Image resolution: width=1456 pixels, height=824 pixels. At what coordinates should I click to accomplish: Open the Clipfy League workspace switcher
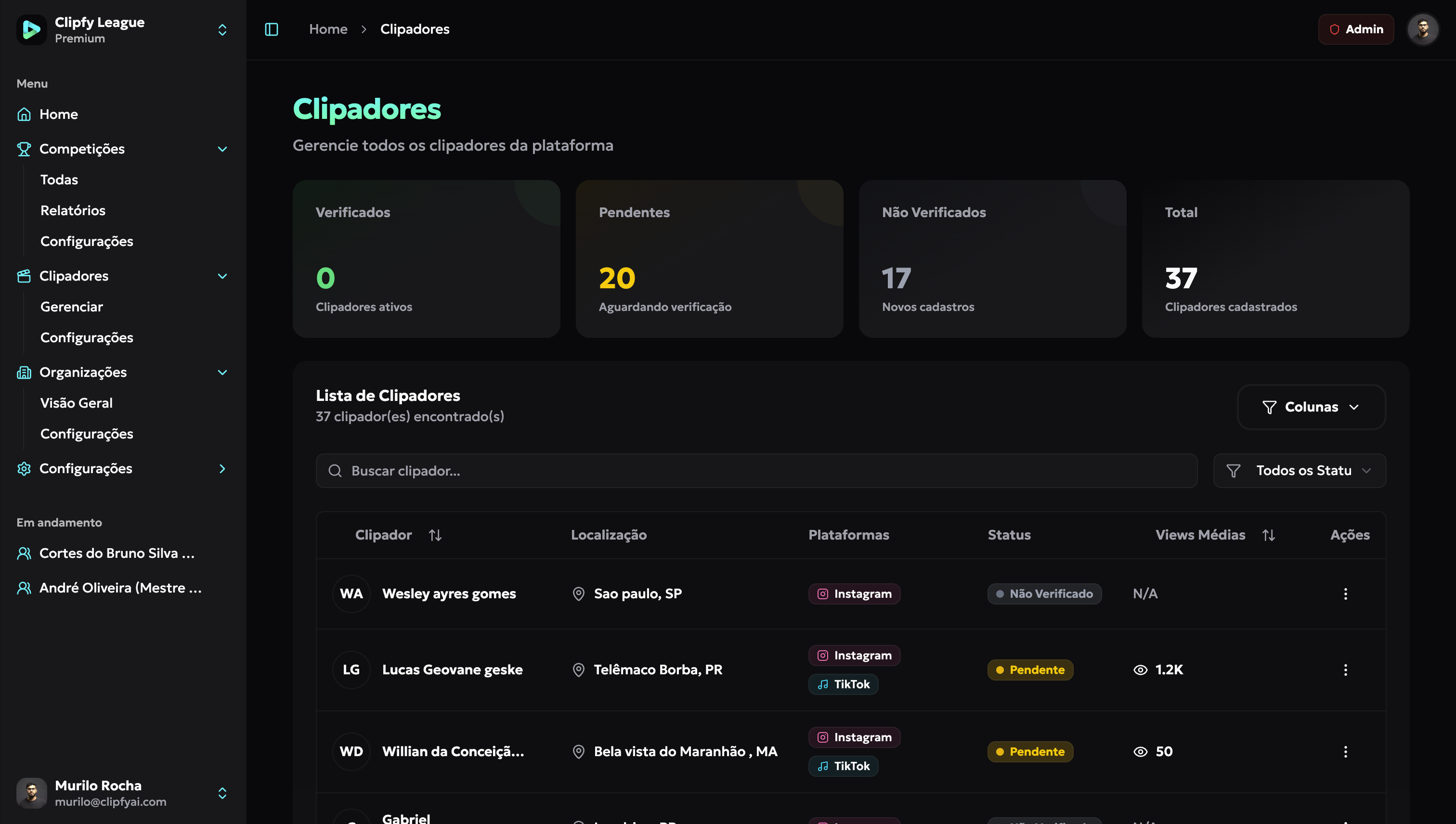222,29
